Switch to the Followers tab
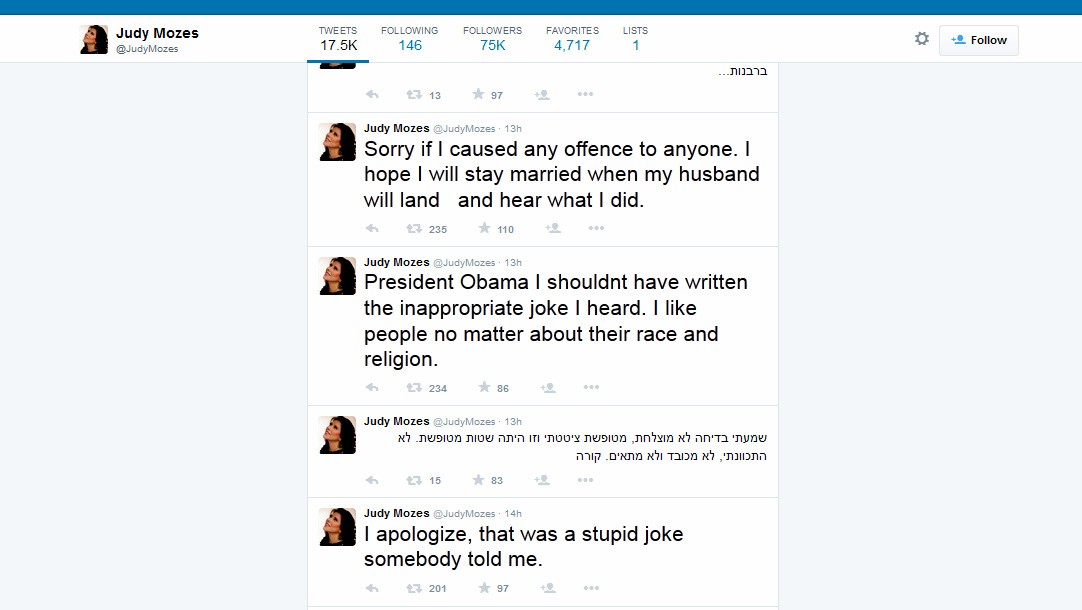1082x610 pixels. click(x=492, y=38)
